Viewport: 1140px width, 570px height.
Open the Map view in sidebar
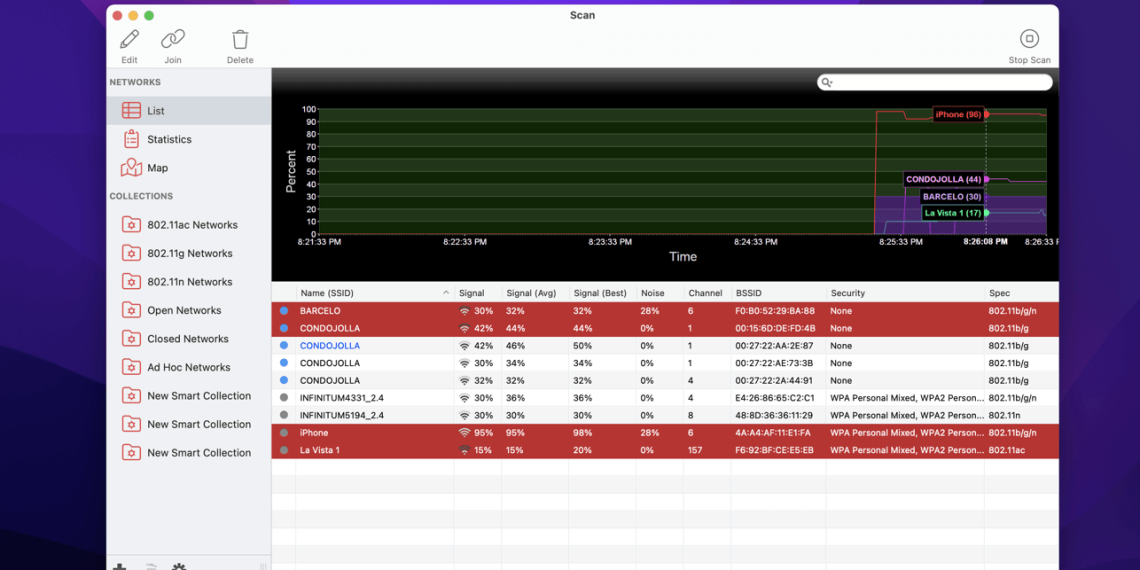157,168
